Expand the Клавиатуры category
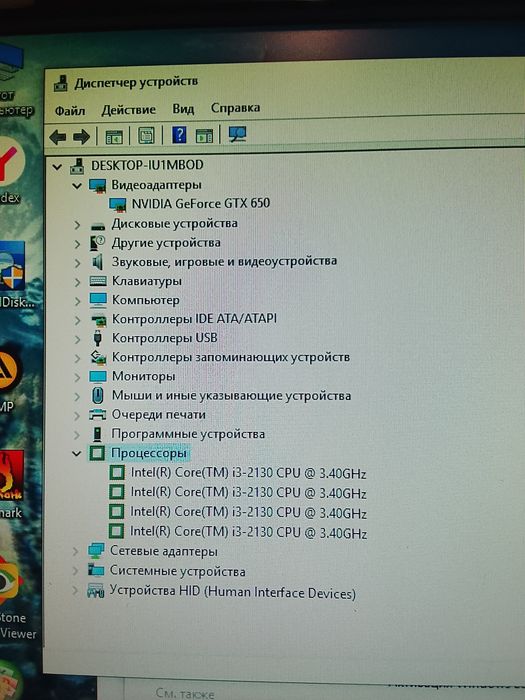Image resolution: width=525 pixels, height=700 pixels. pyautogui.click(x=77, y=283)
